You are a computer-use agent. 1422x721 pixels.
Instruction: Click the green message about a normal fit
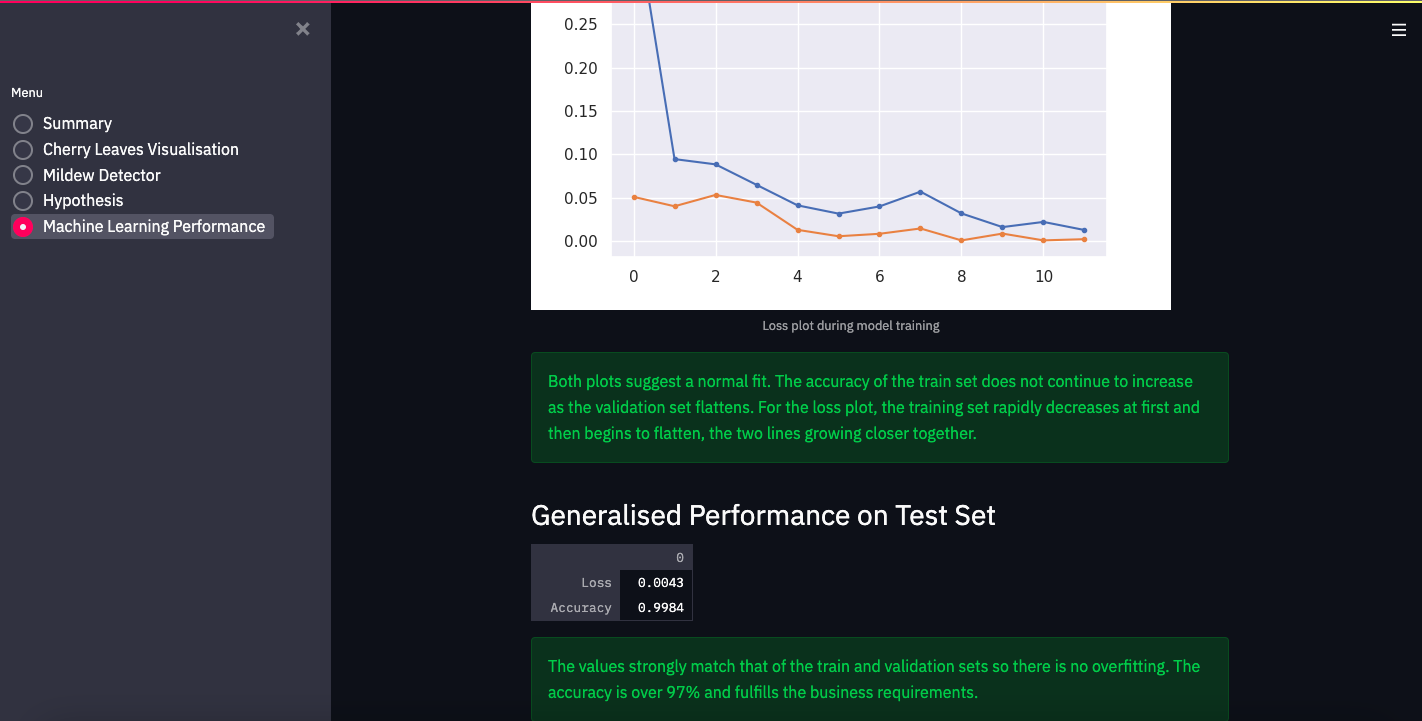[x=879, y=407]
